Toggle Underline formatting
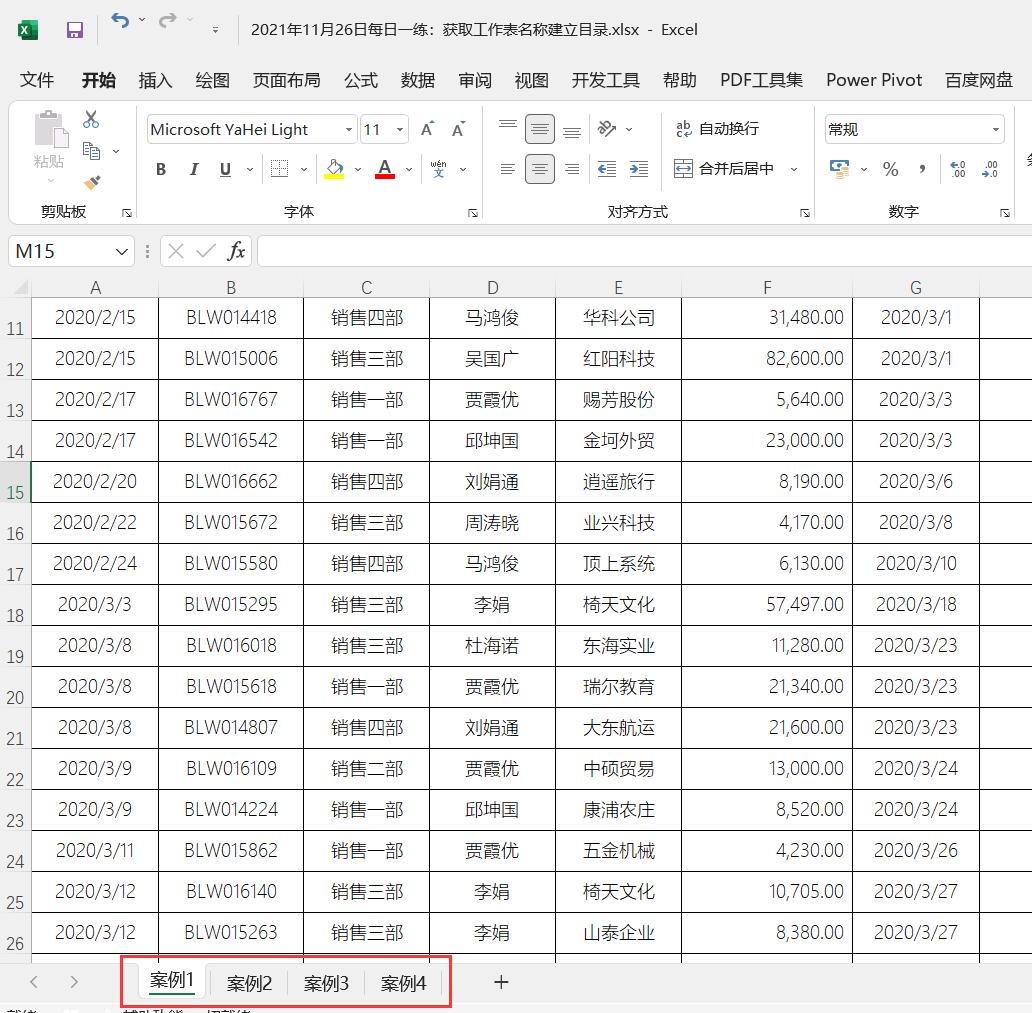The image size is (1032, 1013). (225, 169)
